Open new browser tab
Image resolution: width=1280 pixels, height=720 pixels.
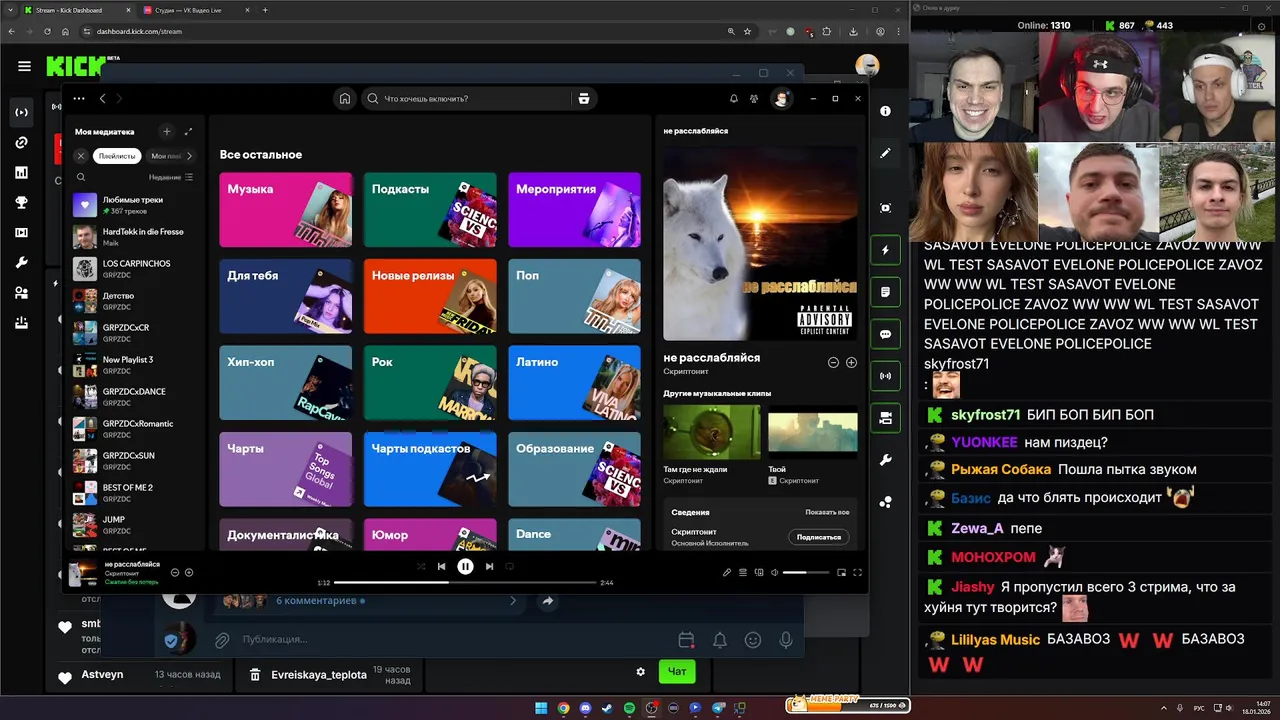click(x=265, y=10)
